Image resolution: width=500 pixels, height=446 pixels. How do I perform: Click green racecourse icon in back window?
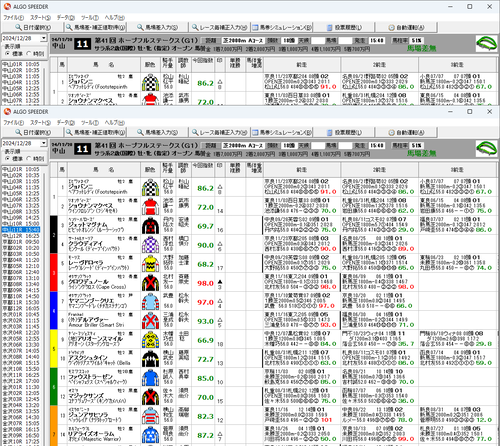[486, 43]
